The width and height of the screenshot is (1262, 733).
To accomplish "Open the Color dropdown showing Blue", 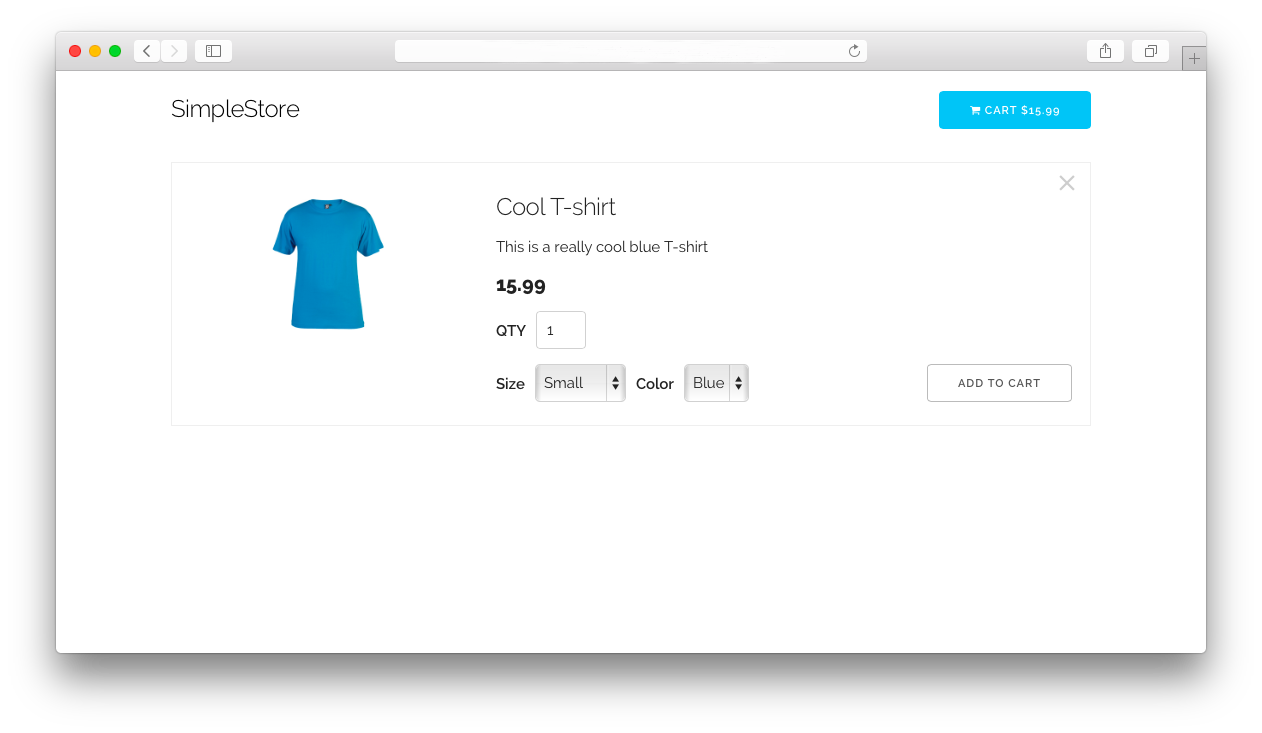I will (716, 383).
